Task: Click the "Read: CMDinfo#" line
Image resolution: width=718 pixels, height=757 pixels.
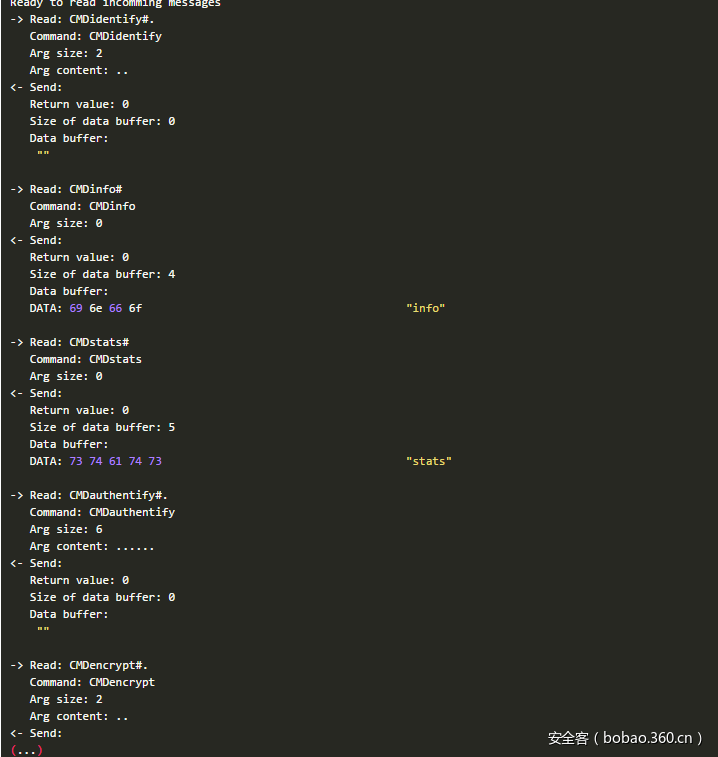Action: pyautogui.click(x=76, y=189)
